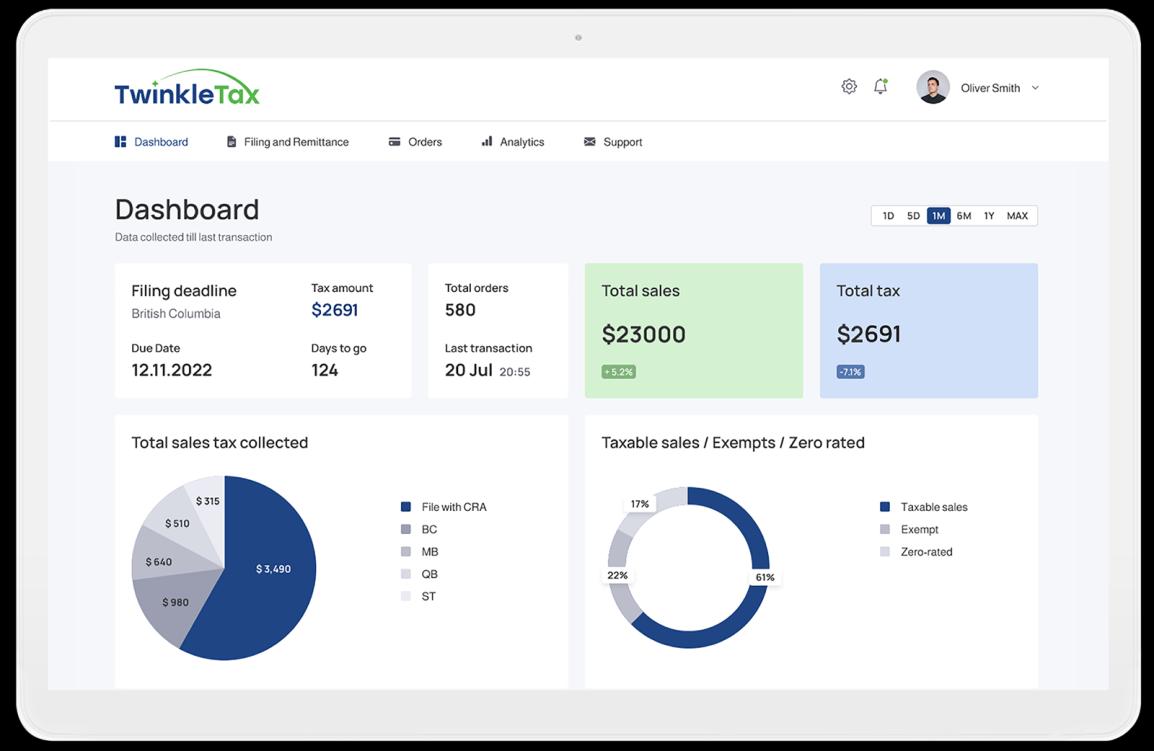Screen dimensions: 1154x751
Task: Click the Exempt legend swatch
Action: 885,529
